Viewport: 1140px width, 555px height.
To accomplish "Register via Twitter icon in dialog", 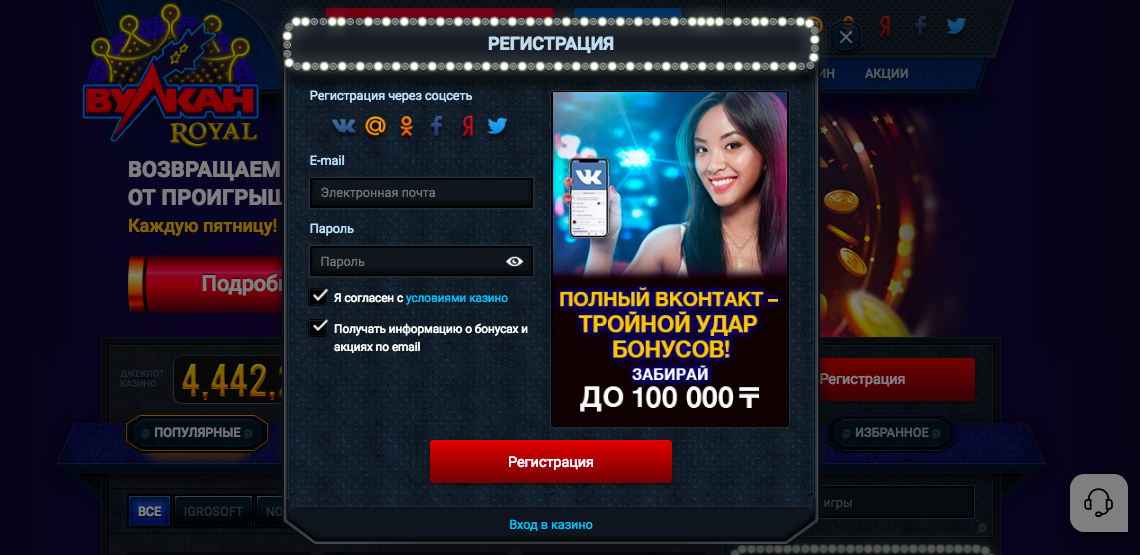I will (x=497, y=126).
